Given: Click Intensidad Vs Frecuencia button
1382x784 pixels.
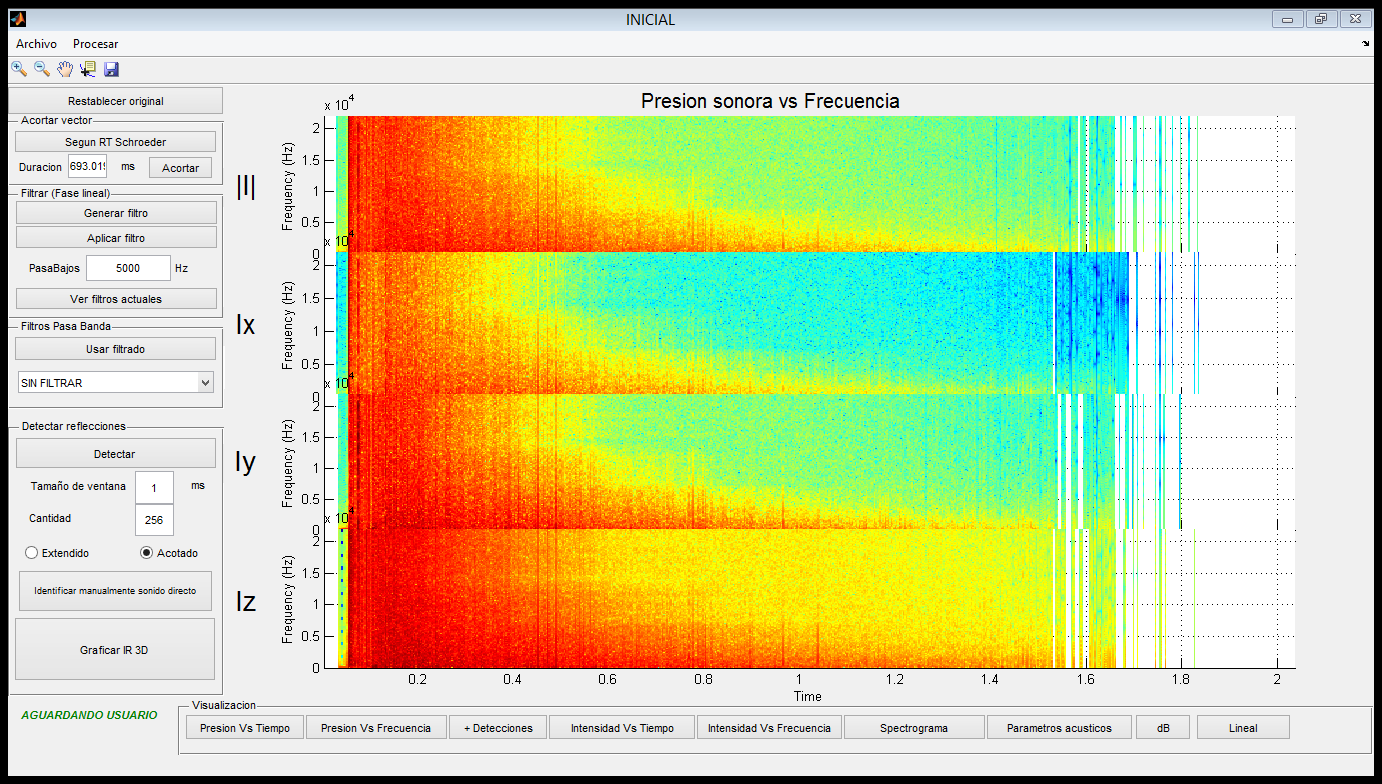Looking at the screenshot, I should pos(769,728).
